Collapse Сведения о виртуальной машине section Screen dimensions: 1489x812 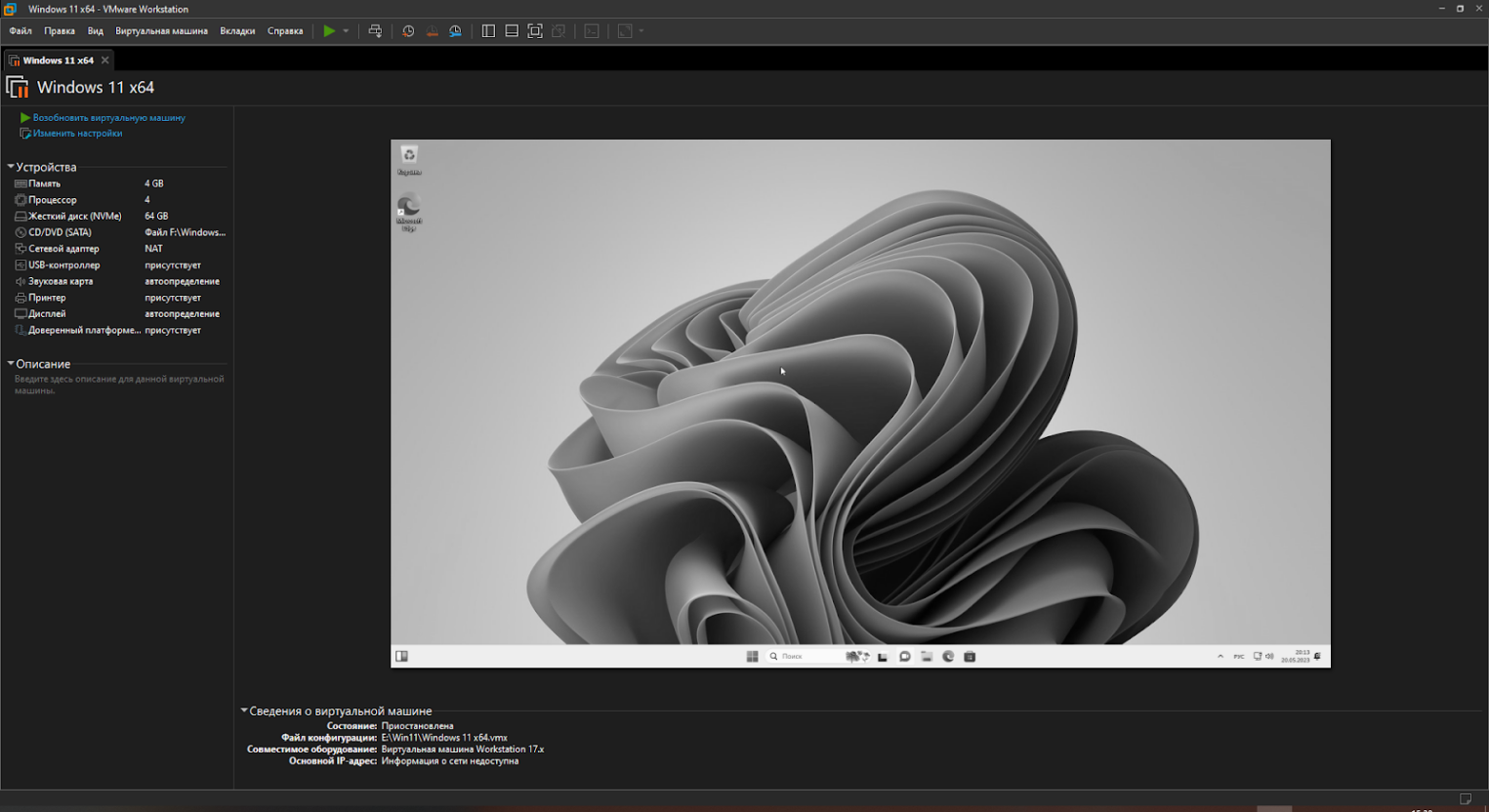[244, 710]
